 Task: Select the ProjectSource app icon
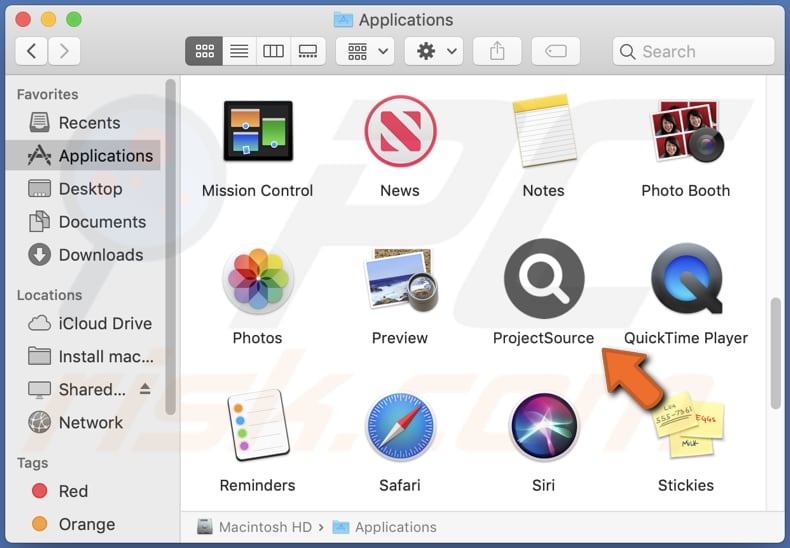pos(544,279)
